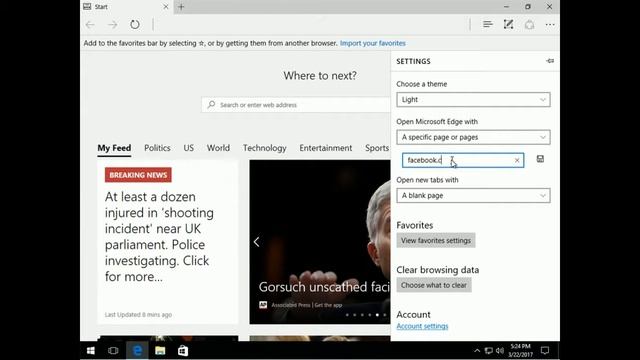This screenshot has height=360, width=640.
Task: Open Task View from the taskbar
Action: point(113,351)
